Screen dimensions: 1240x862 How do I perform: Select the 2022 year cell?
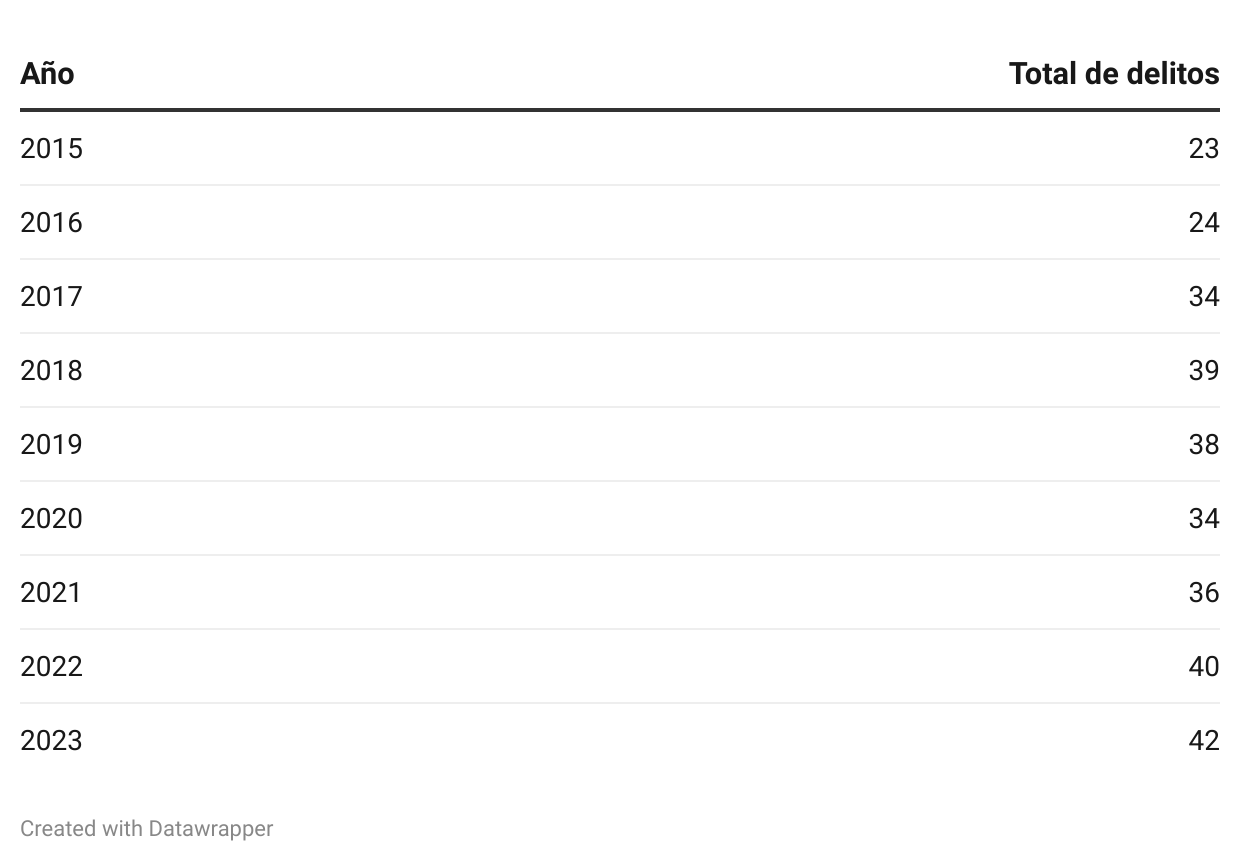tap(51, 667)
